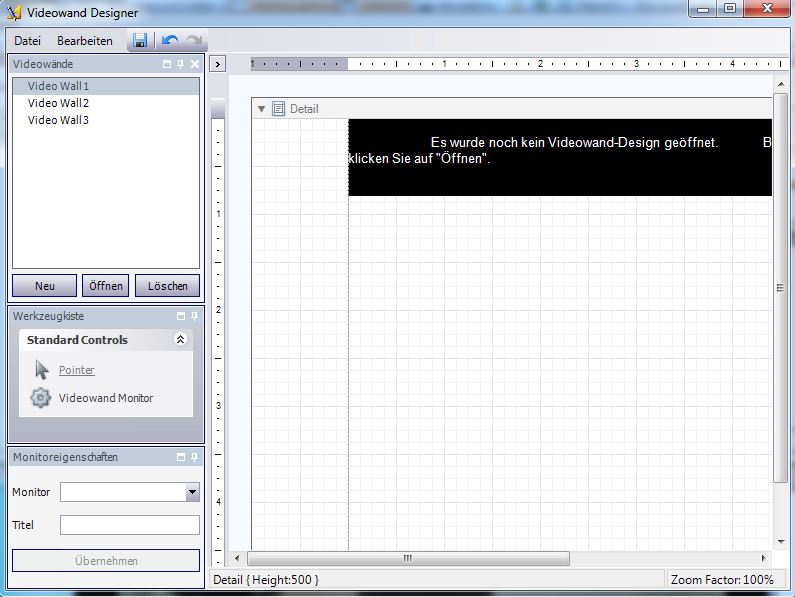Viewport: 795px width, 597px height.
Task: Select Video Wall 2 in list
Action: [106, 103]
